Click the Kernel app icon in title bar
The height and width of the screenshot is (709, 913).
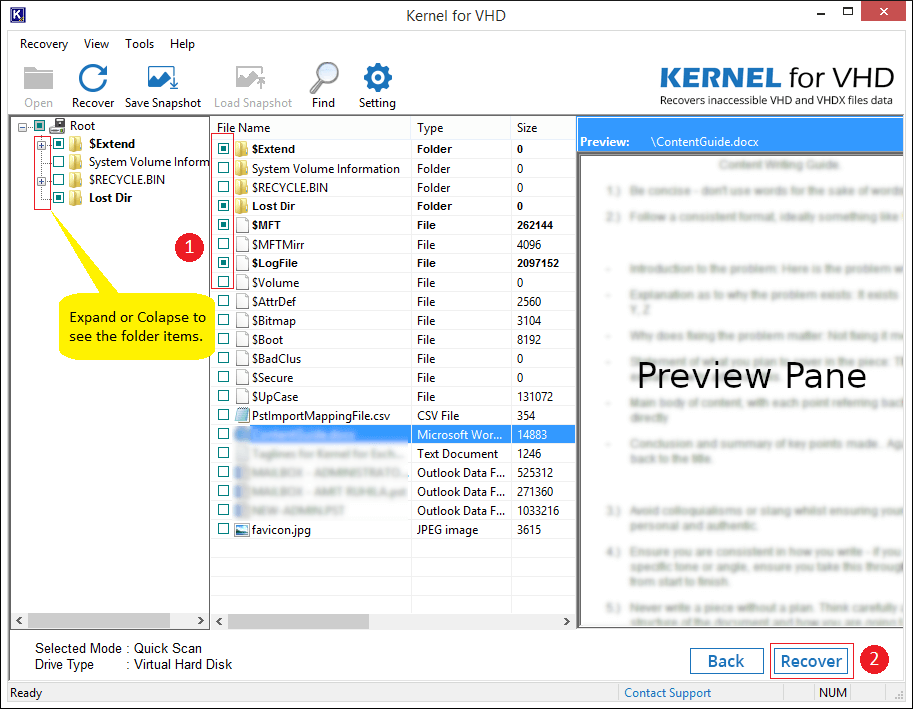(x=17, y=15)
